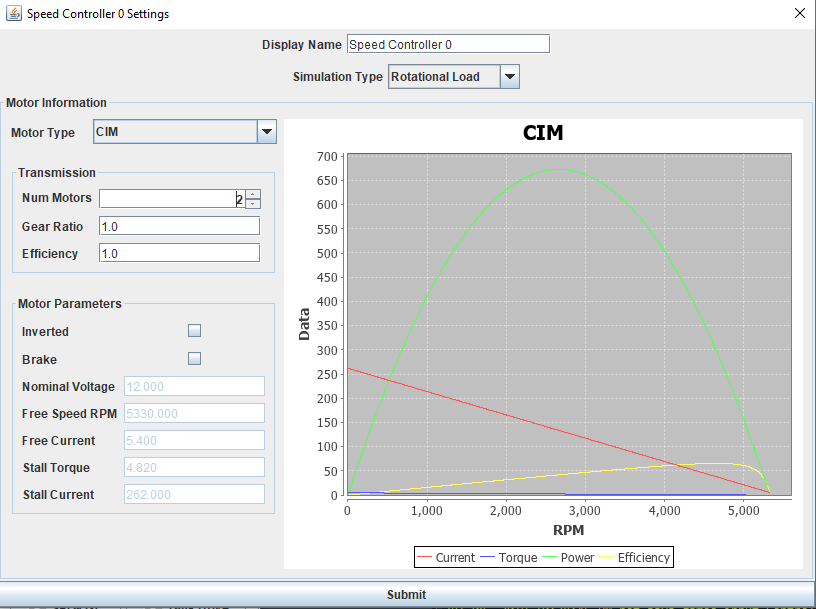Image resolution: width=816 pixels, height=609 pixels.
Task: Click the Stall Torque field
Action: (x=195, y=467)
